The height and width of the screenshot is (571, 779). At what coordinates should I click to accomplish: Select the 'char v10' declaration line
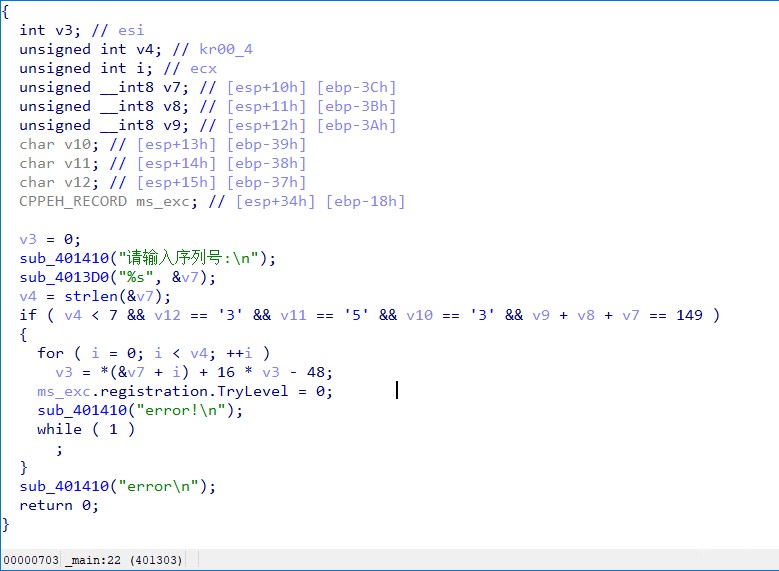(162, 144)
